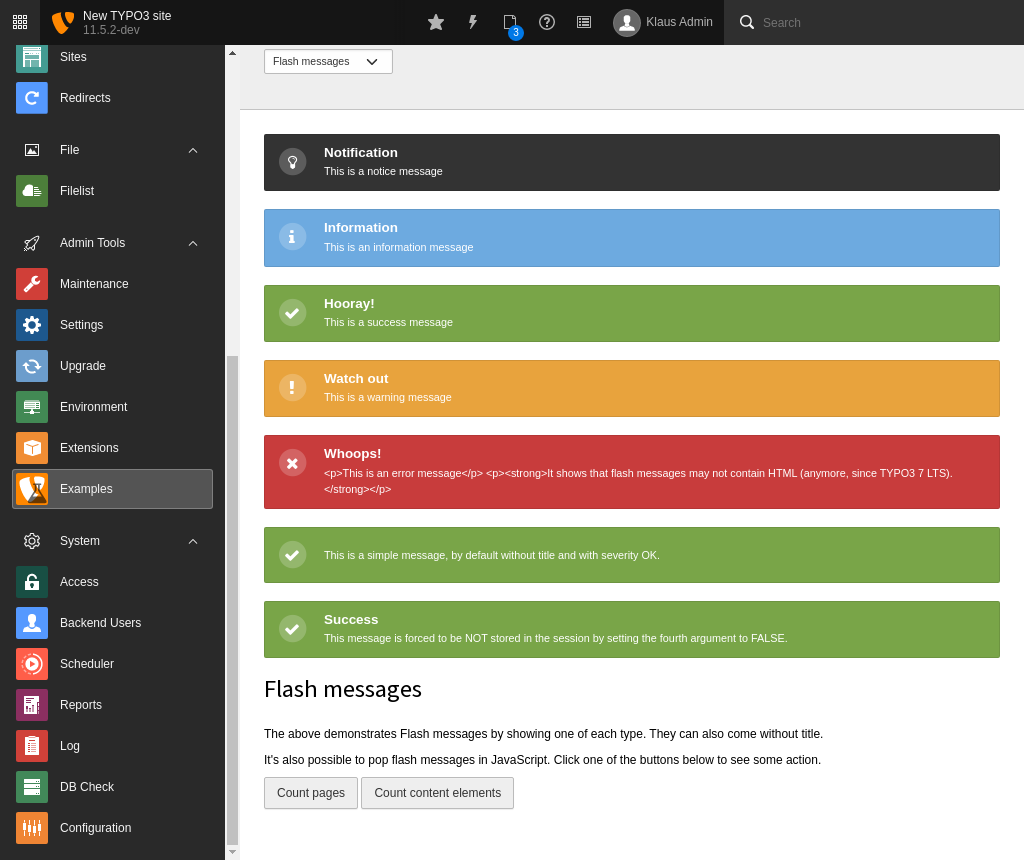Open the Klaus Admin user menu
The width and height of the screenshot is (1024, 860).
(x=663, y=22)
